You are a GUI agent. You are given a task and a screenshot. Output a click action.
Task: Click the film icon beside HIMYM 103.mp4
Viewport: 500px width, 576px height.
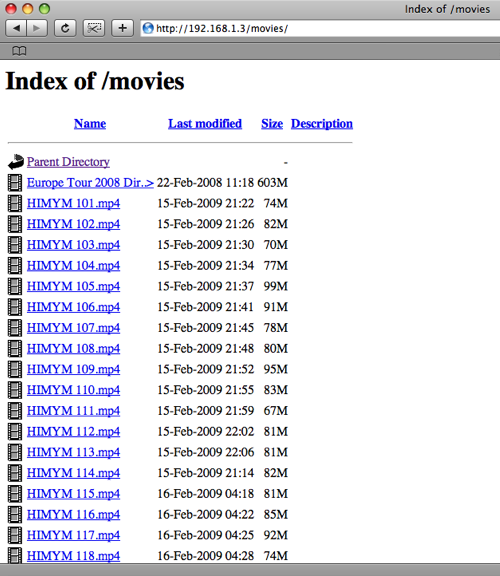[15, 245]
